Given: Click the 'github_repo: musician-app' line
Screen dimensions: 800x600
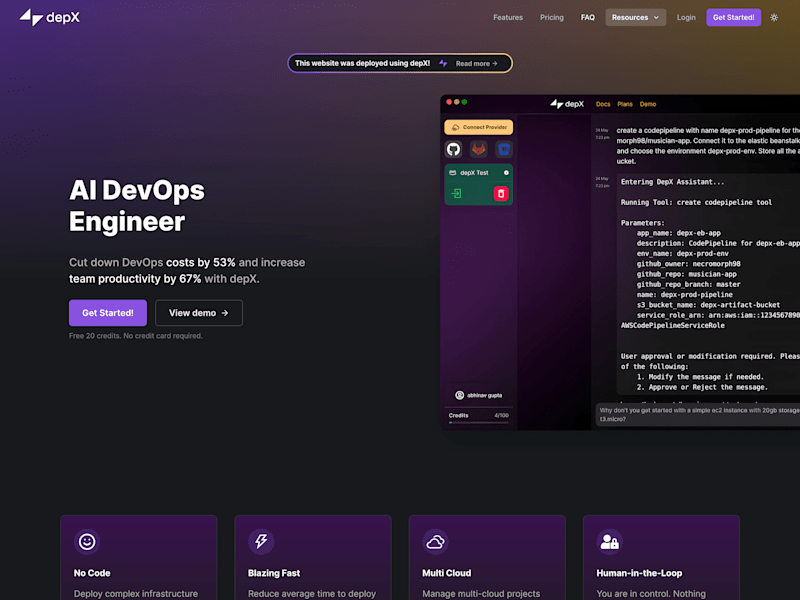Looking at the screenshot, I should pyautogui.click(x=687, y=274).
